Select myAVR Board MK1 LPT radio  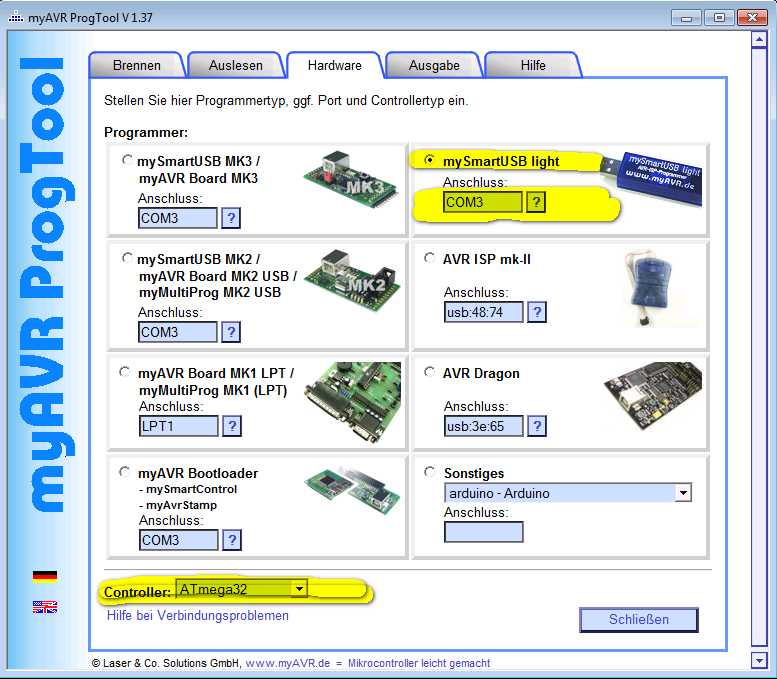coord(125,372)
